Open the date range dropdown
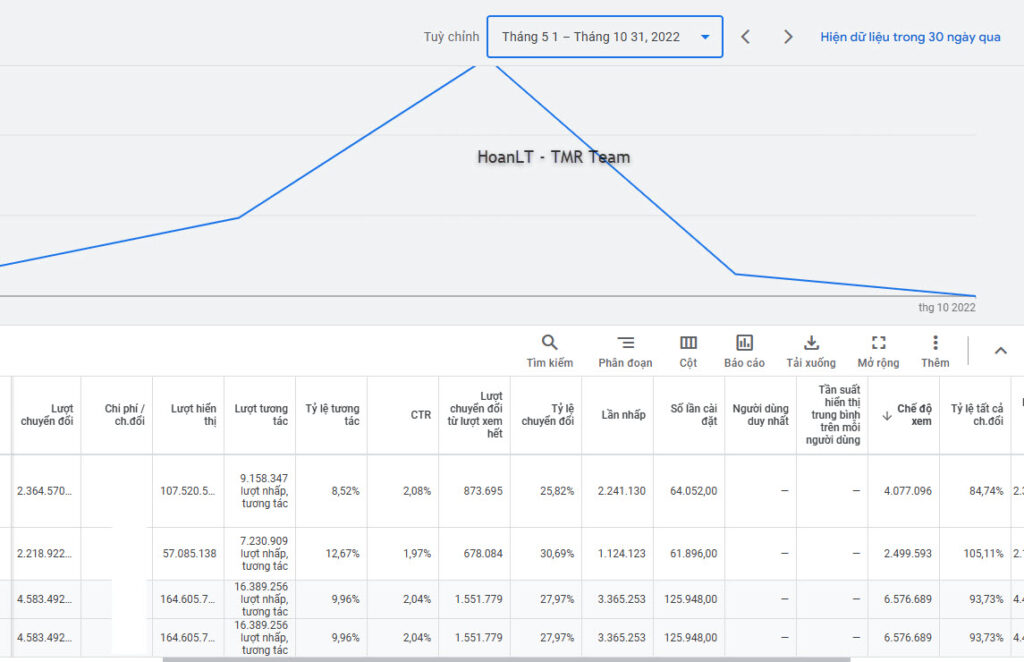This screenshot has height=662, width=1024. click(604, 37)
